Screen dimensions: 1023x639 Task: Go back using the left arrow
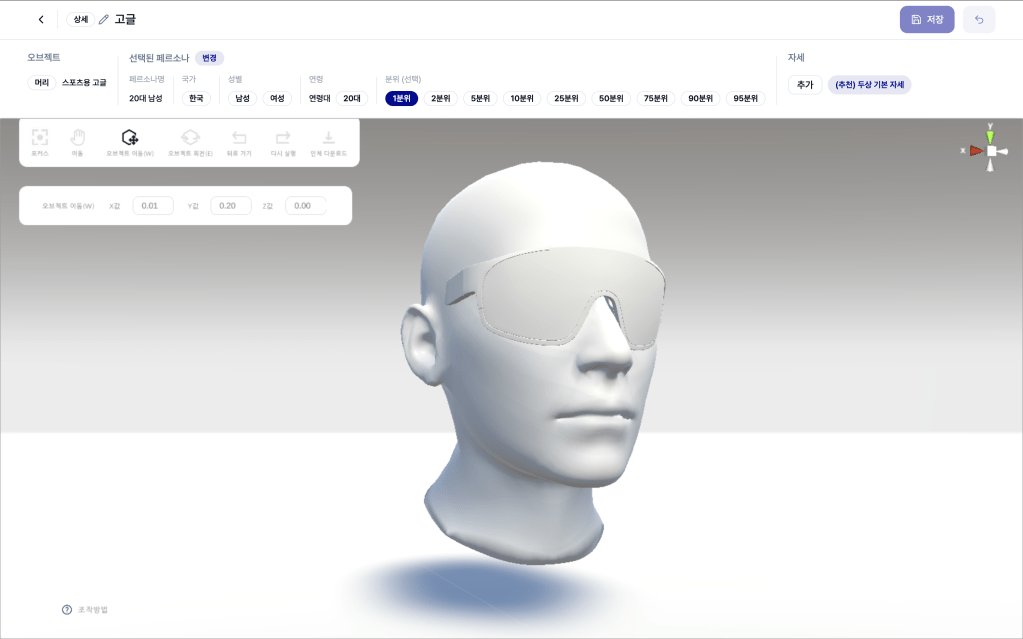pos(41,19)
